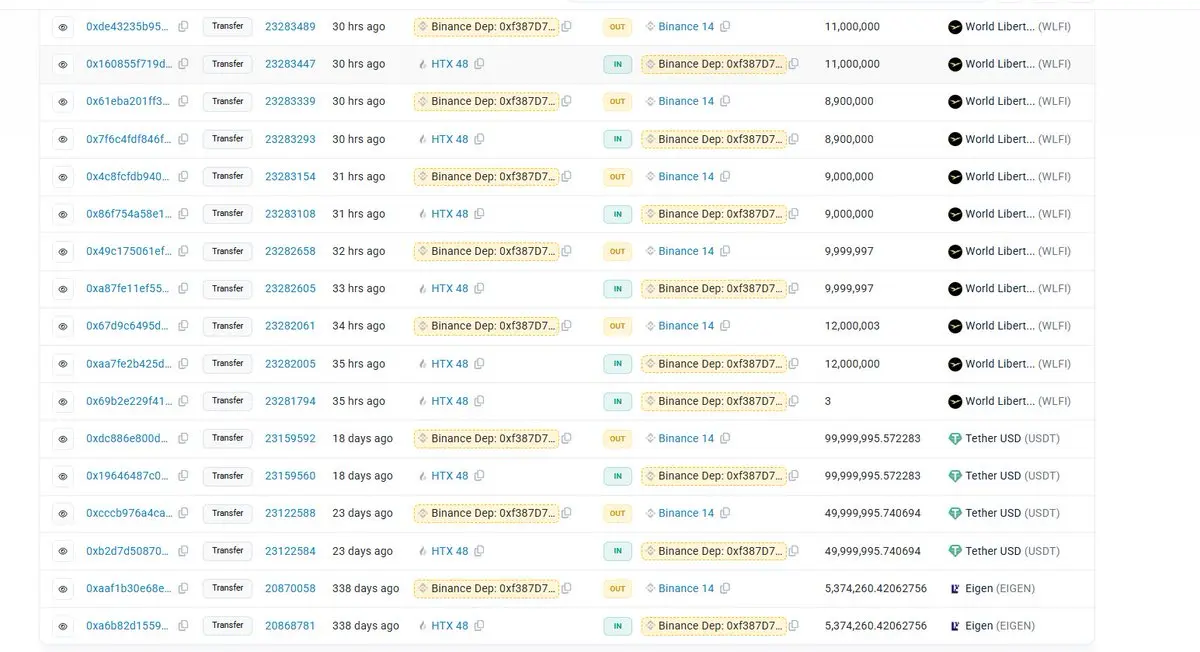This screenshot has width=1200, height=652.
Task: Select 8,900,000 amount in block 23283293 row
Action: point(849,139)
